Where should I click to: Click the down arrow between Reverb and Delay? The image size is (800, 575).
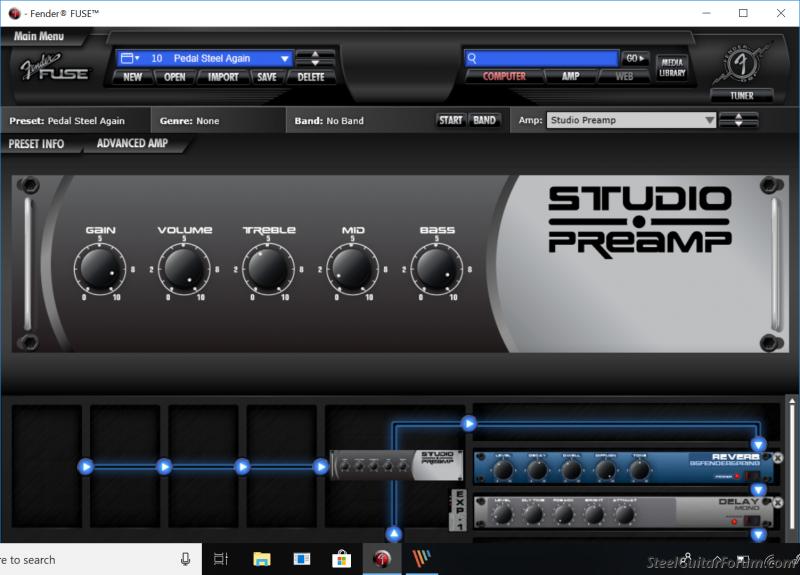(758, 490)
